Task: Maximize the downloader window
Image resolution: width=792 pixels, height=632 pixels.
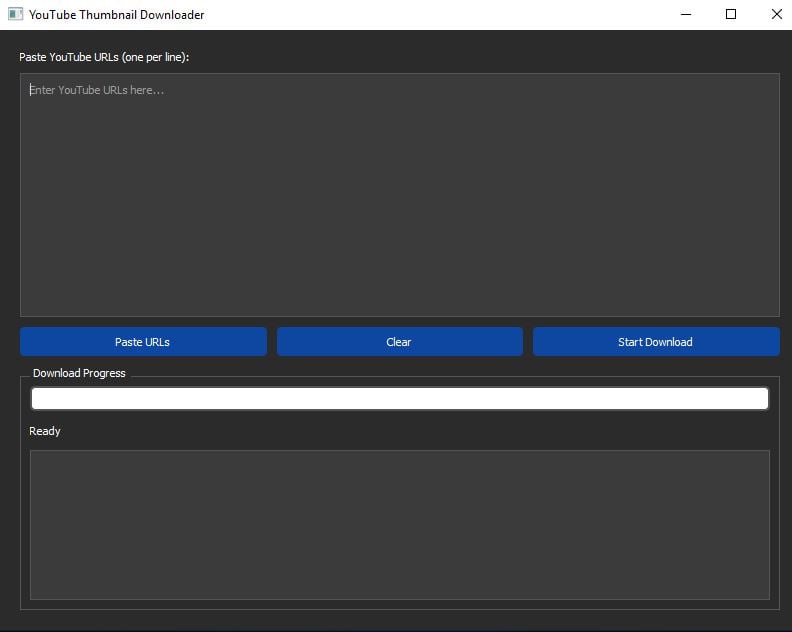Action: (x=731, y=15)
